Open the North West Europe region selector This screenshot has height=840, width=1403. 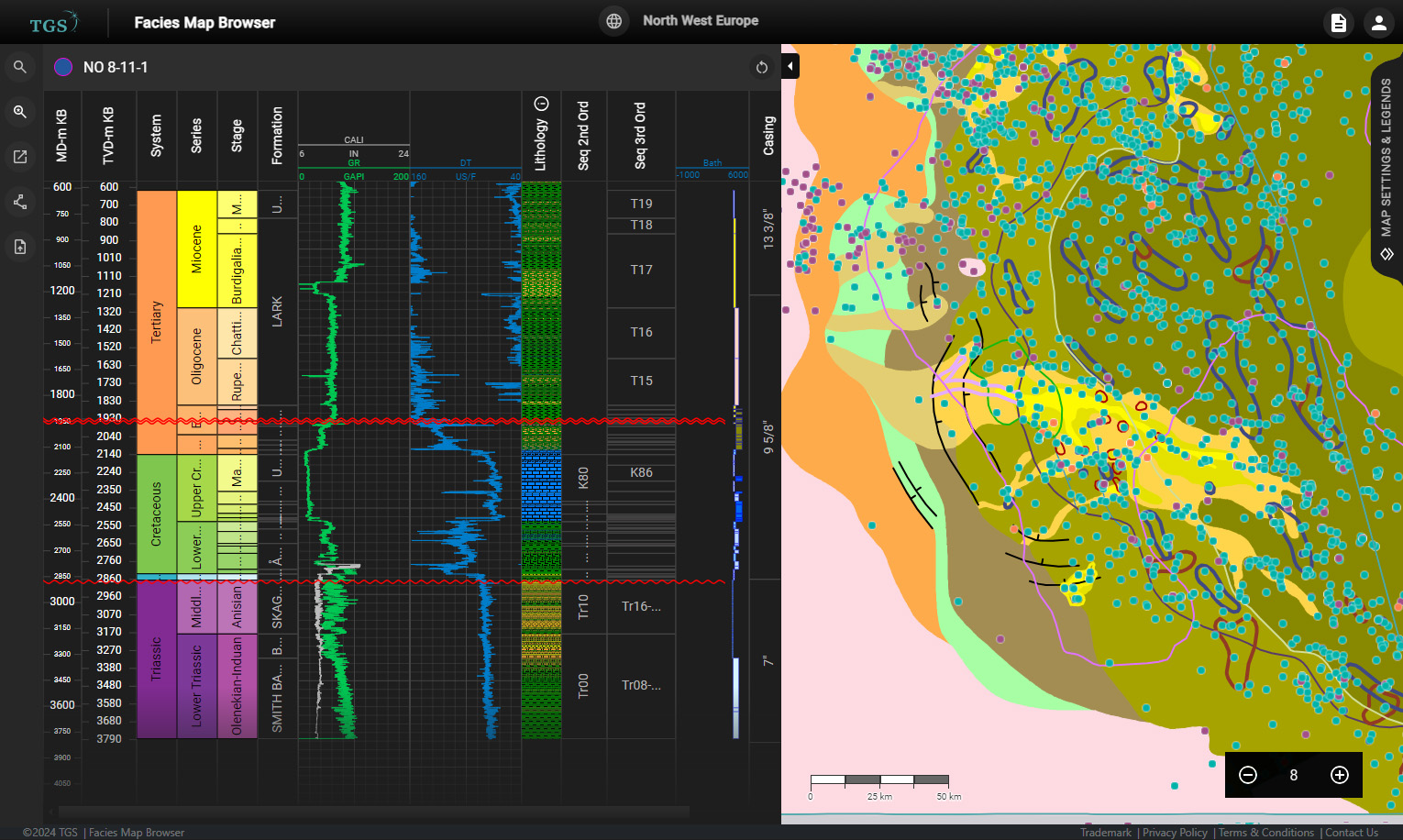coord(701,20)
